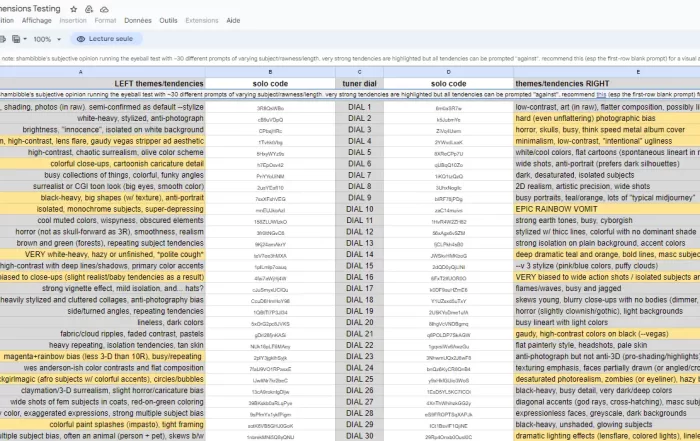The height and width of the screenshot is (441, 700).
Task: Click 'flames/waves, busy and jagged' cell
Action: [x=607, y=288]
